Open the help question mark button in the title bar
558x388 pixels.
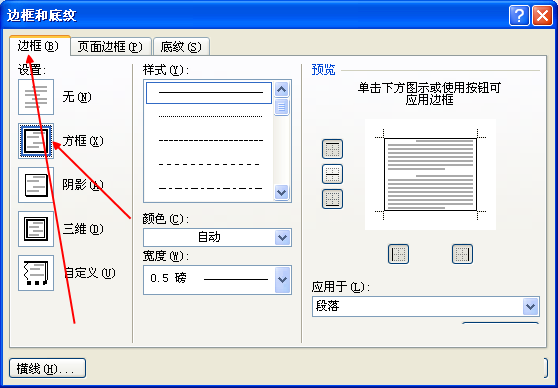tap(519, 16)
